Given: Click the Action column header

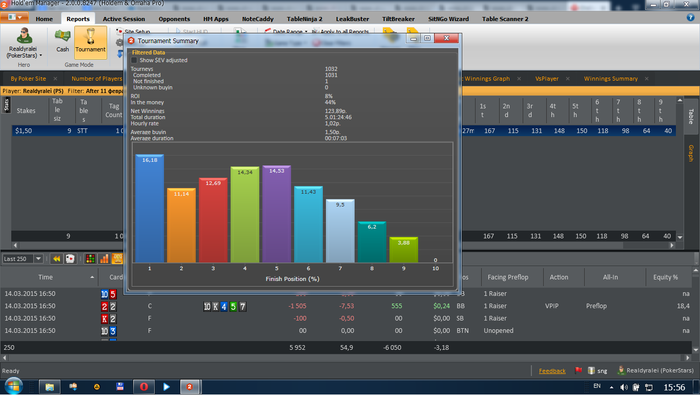Looking at the screenshot, I should (x=559, y=277).
